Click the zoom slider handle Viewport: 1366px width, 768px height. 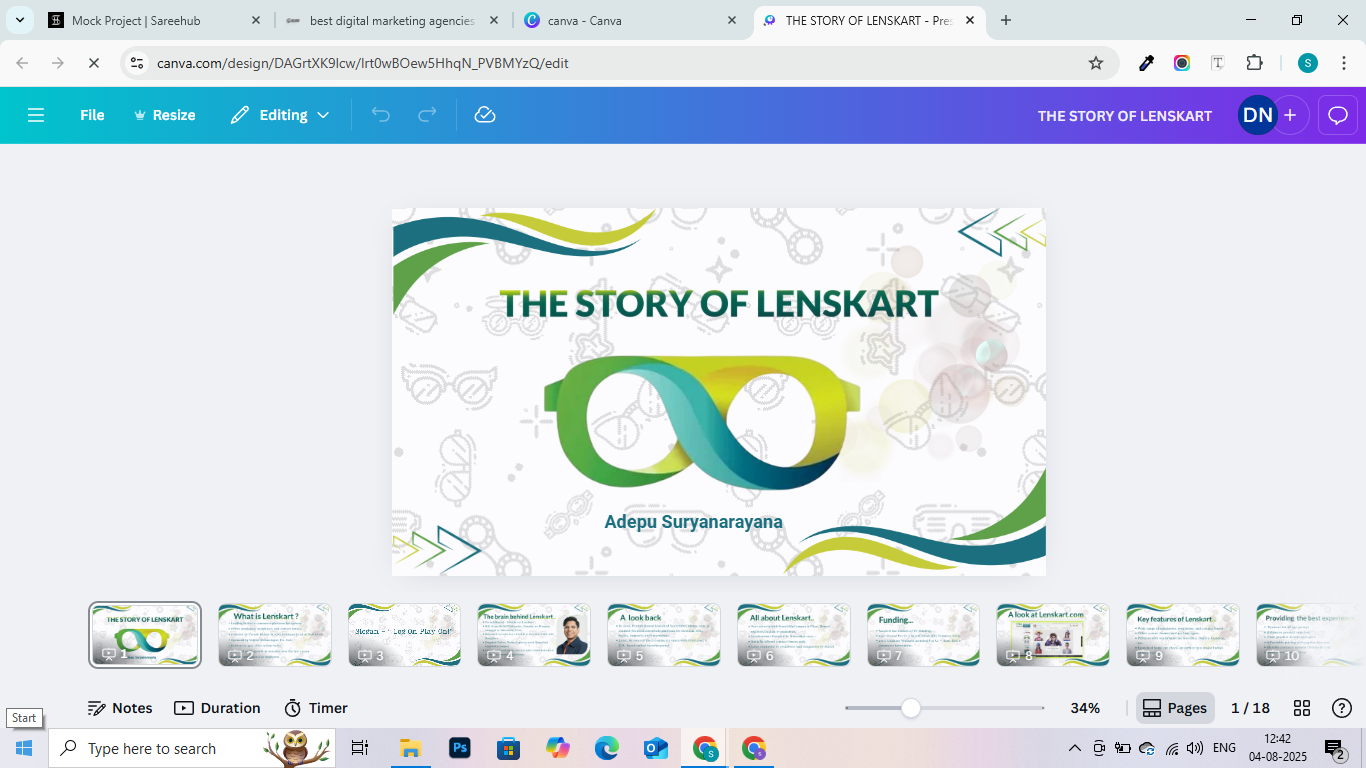[910, 708]
